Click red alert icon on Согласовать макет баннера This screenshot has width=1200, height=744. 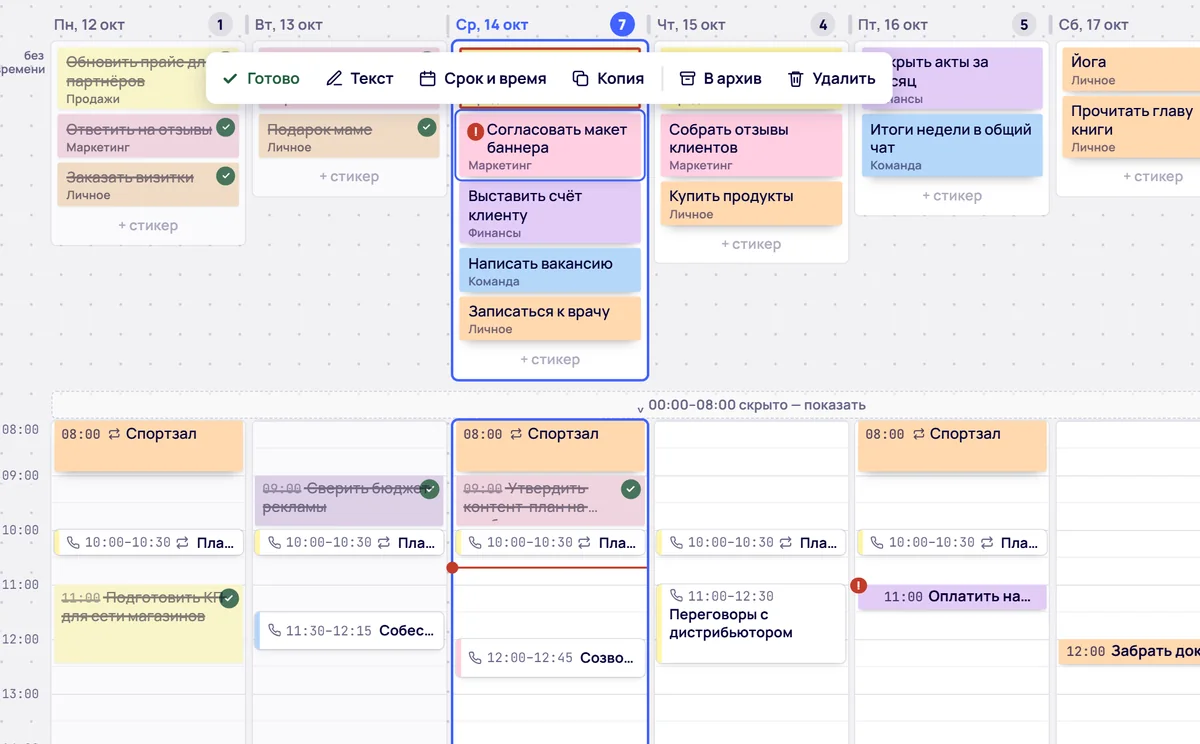point(475,130)
